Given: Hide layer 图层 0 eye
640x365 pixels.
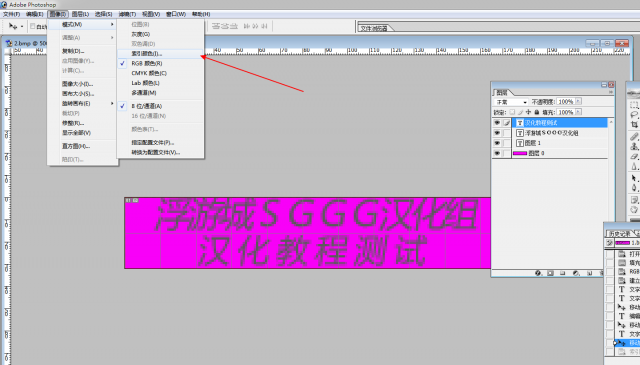Looking at the screenshot, I should coord(497,154).
